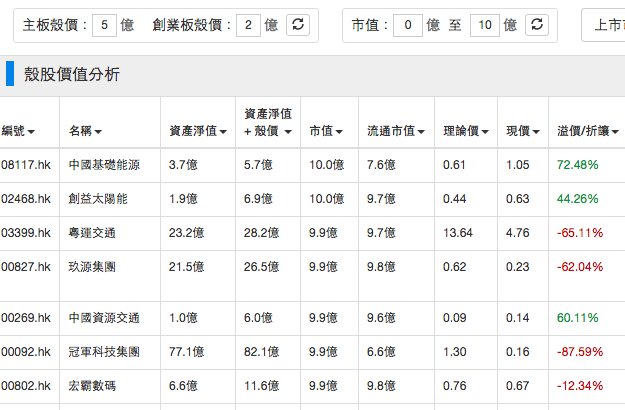Click the 市值 minimum value field
Viewport: 625px width, 410px height.
click(x=407, y=25)
